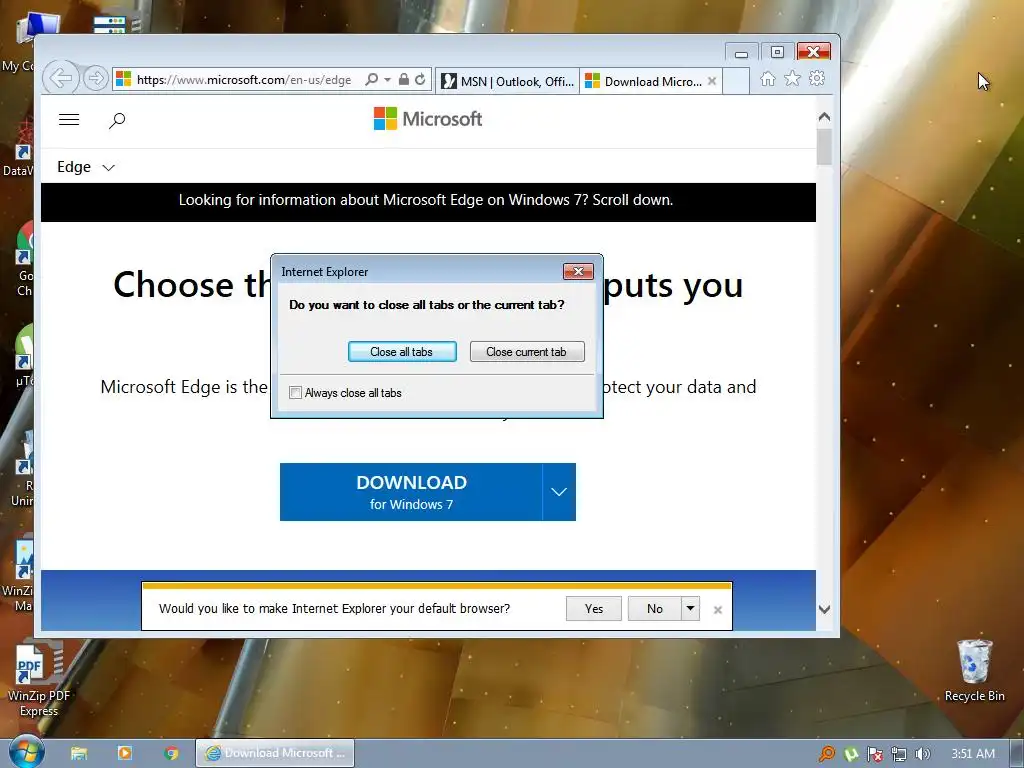
Task: Click the page search magnifier icon
Action: 117,120
